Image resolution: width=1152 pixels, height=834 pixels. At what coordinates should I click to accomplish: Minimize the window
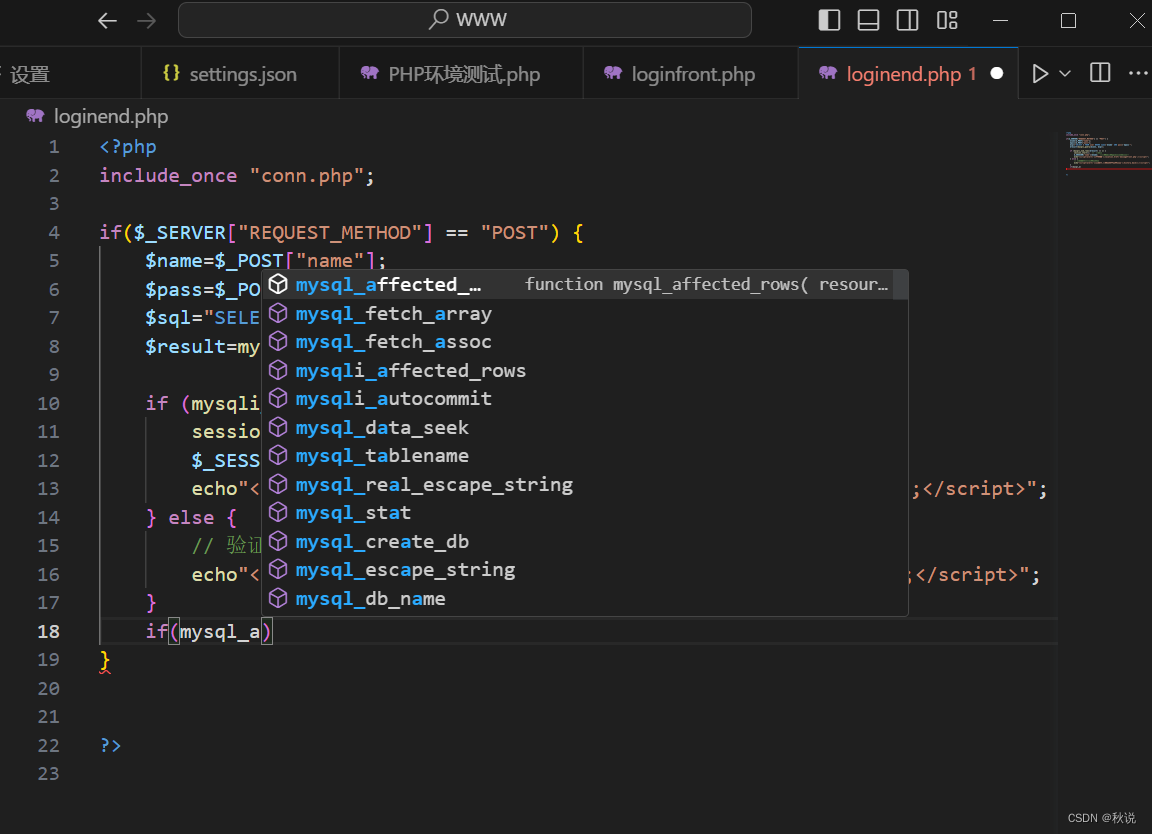click(x=1000, y=21)
